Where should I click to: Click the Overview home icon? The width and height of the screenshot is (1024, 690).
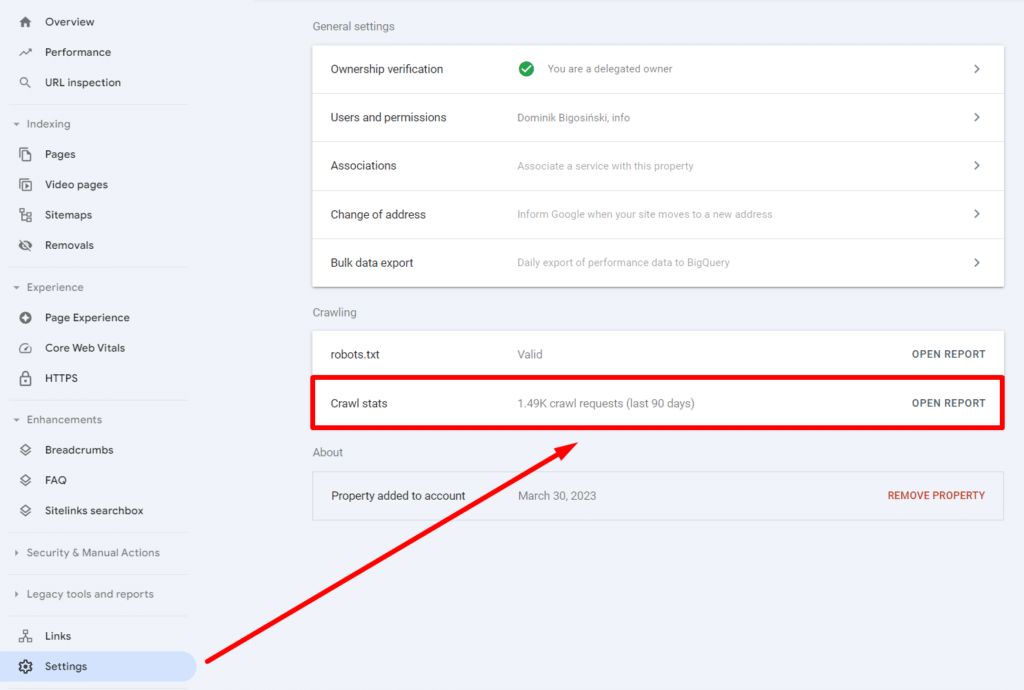coord(26,22)
